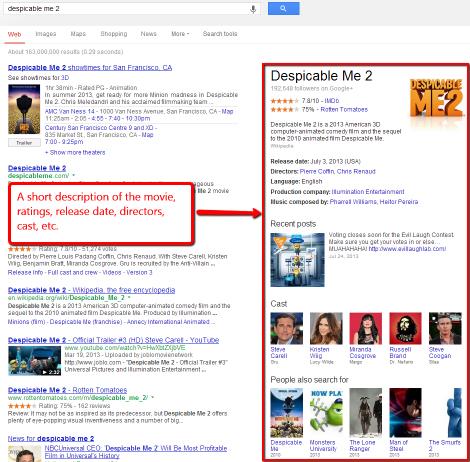Play the YouTube trailer video thumbnail
This screenshot has height=462, width=470.
pos(34,361)
